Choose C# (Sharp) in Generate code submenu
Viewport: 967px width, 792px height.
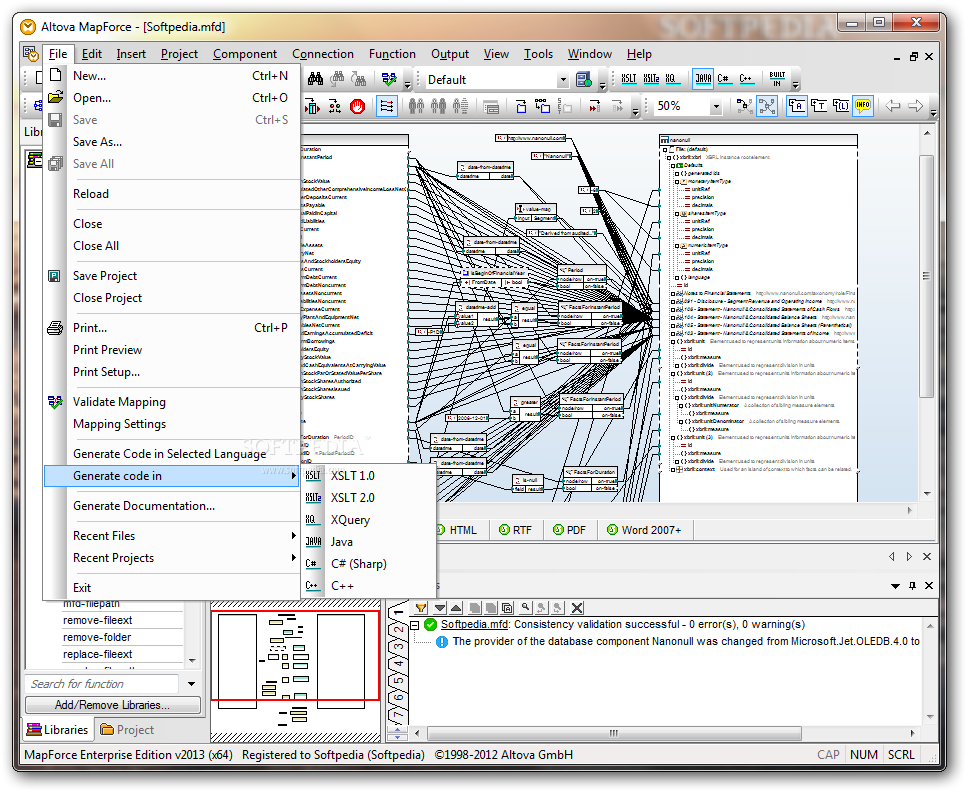pyautogui.click(x=368, y=564)
